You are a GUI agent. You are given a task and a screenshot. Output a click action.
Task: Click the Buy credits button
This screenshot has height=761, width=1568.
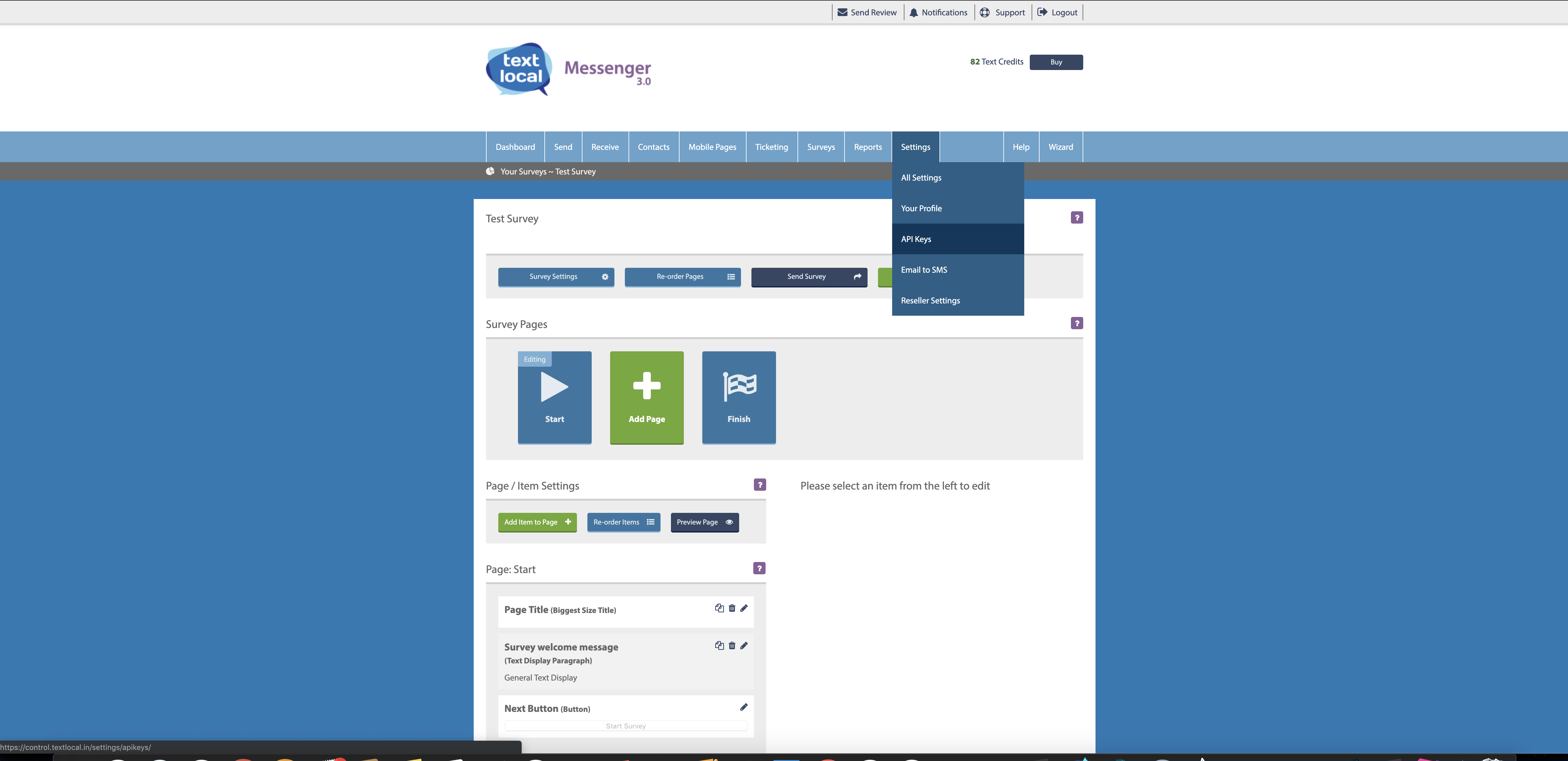tap(1056, 62)
